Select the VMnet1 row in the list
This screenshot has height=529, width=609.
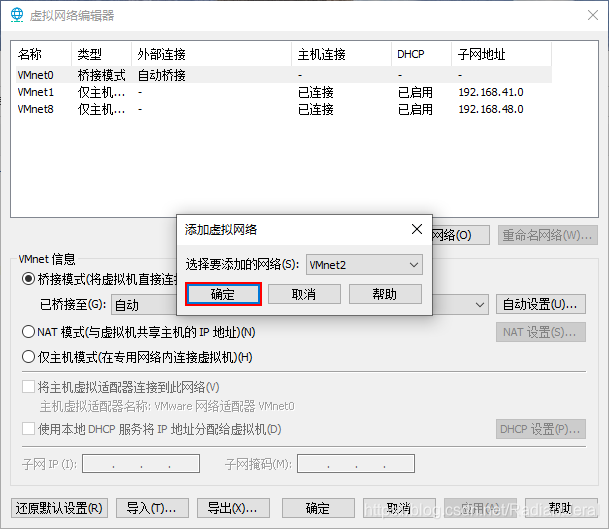click(284, 92)
